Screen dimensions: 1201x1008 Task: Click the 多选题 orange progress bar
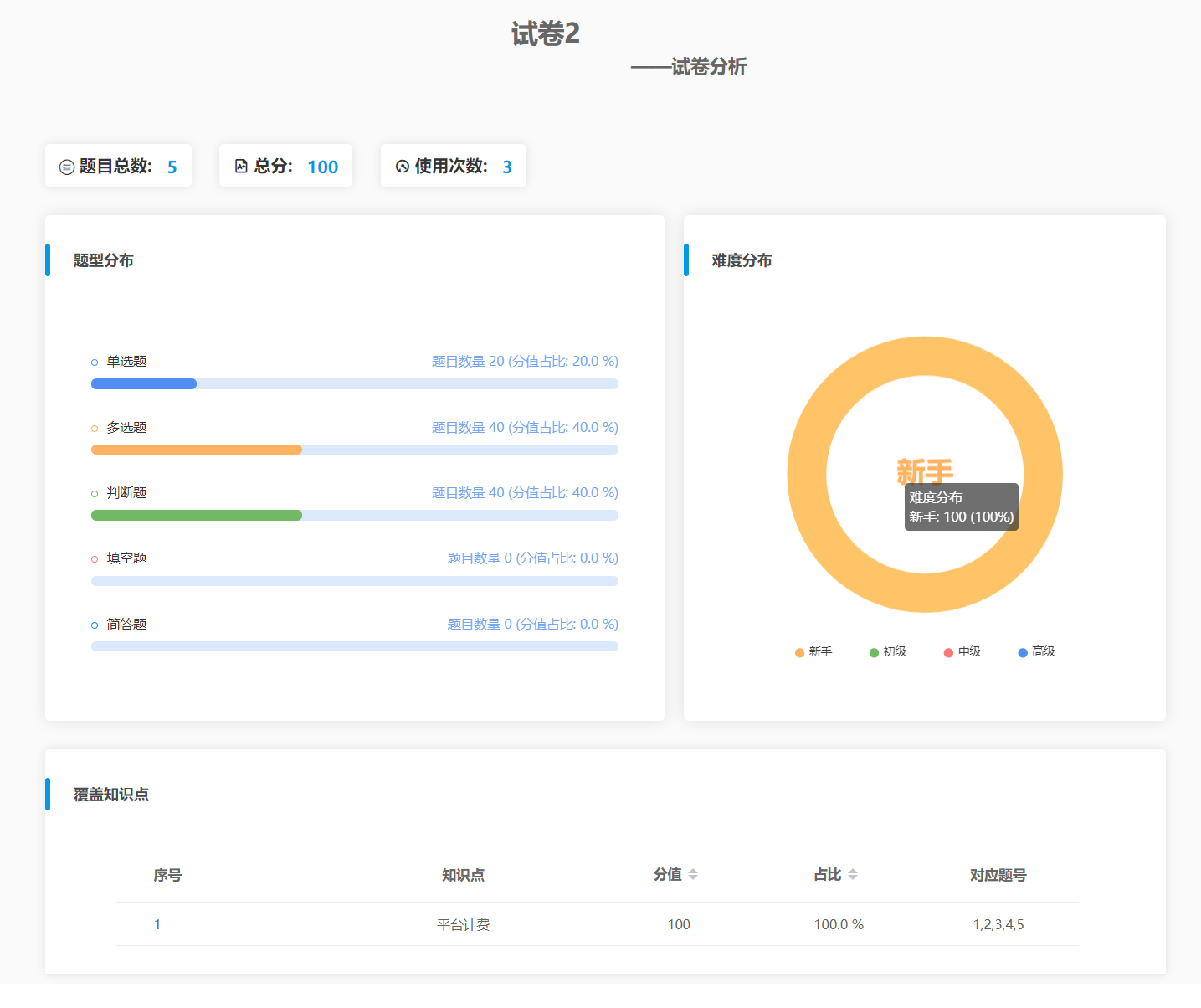click(x=197, y=450)
